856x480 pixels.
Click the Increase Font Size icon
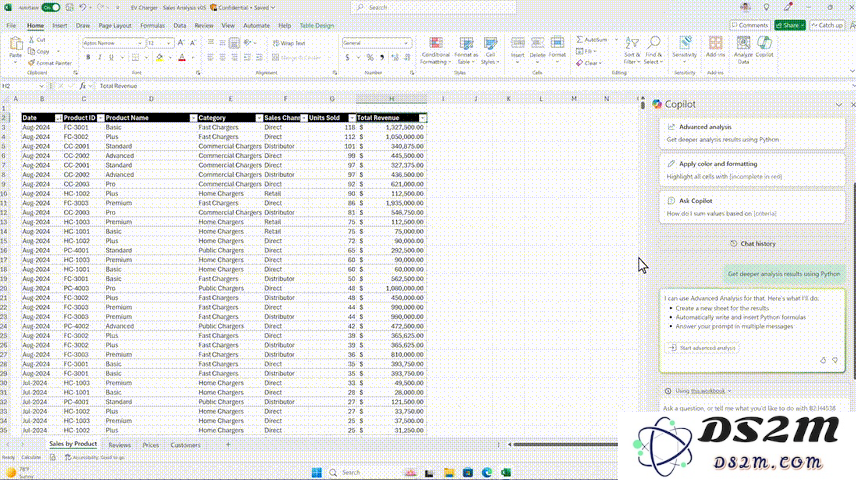(181, 43)
